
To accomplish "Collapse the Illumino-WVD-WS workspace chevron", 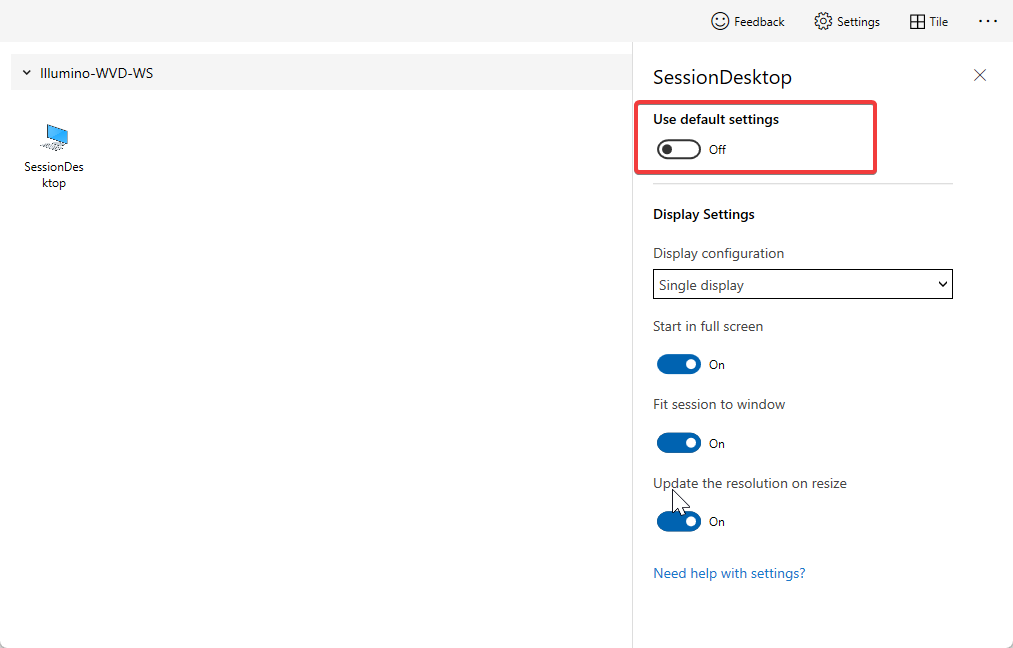I will point(26,73).
